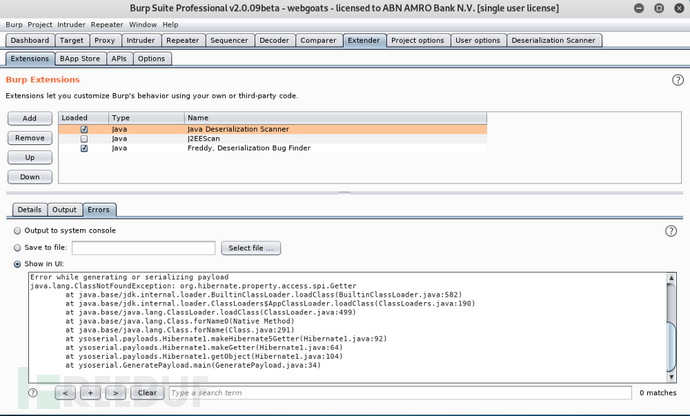Uncheck Java Deserialization Scanner loaded checkbox

(x=84, y=129)
